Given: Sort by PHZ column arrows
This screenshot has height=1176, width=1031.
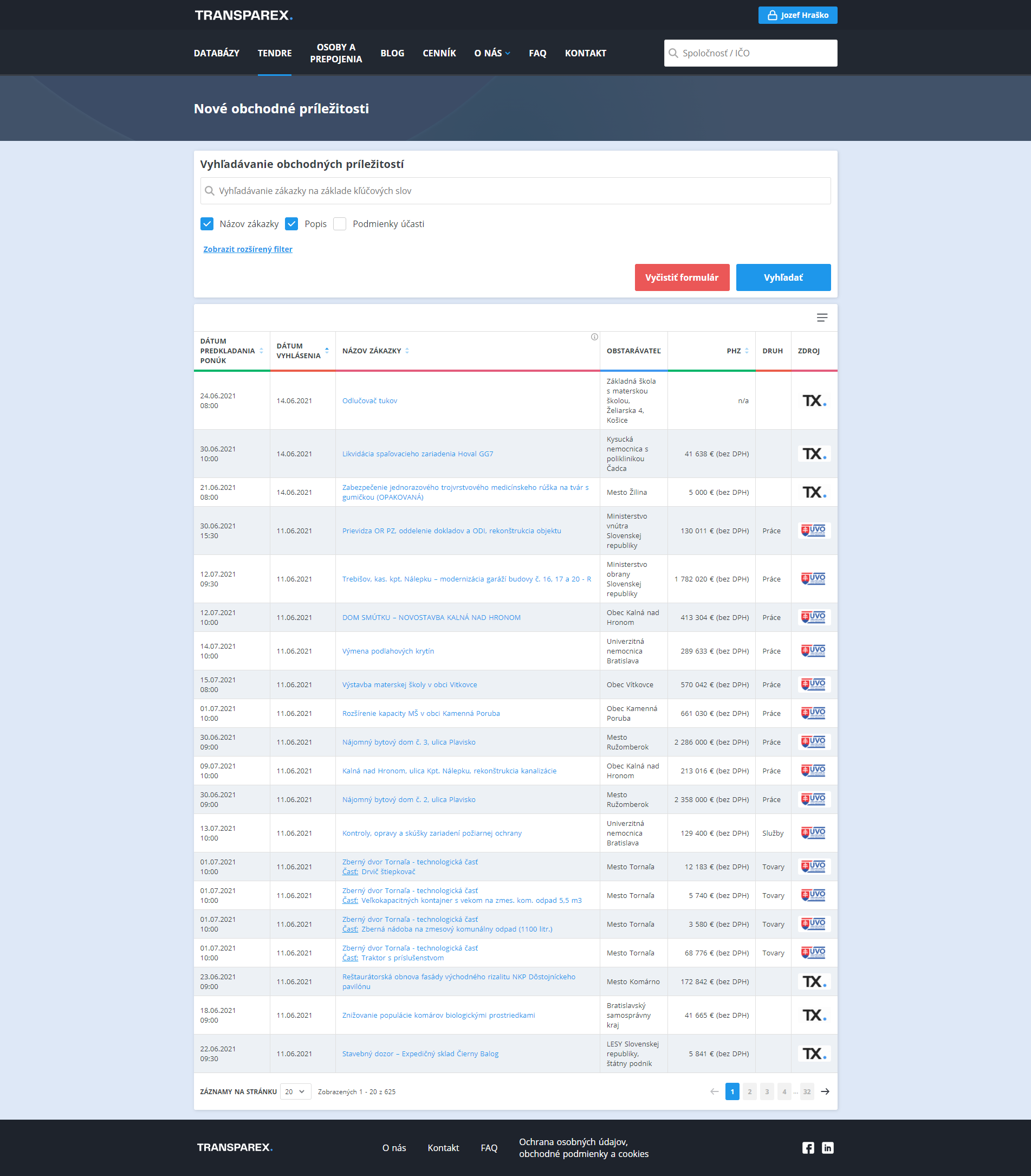Looking at the screenshot, I should (x=747, y=351).
